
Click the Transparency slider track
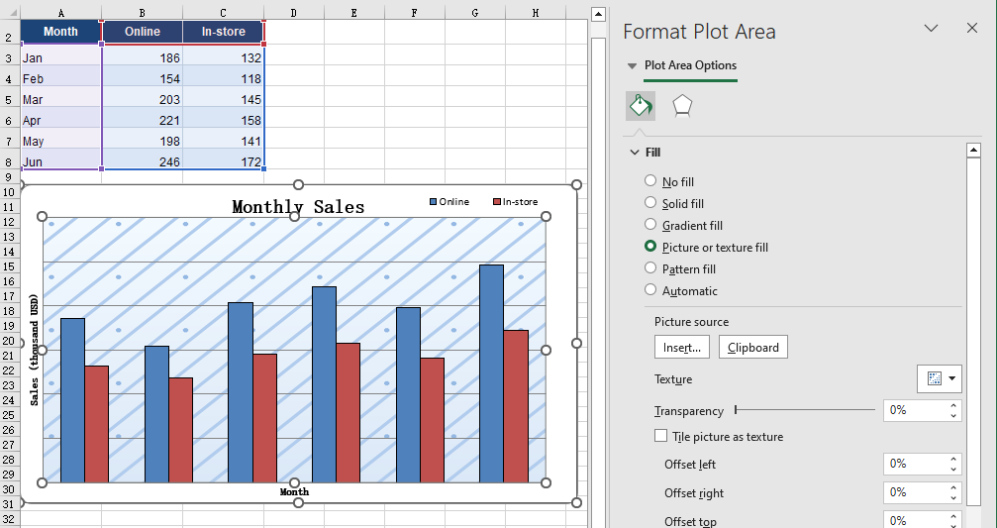804,410
